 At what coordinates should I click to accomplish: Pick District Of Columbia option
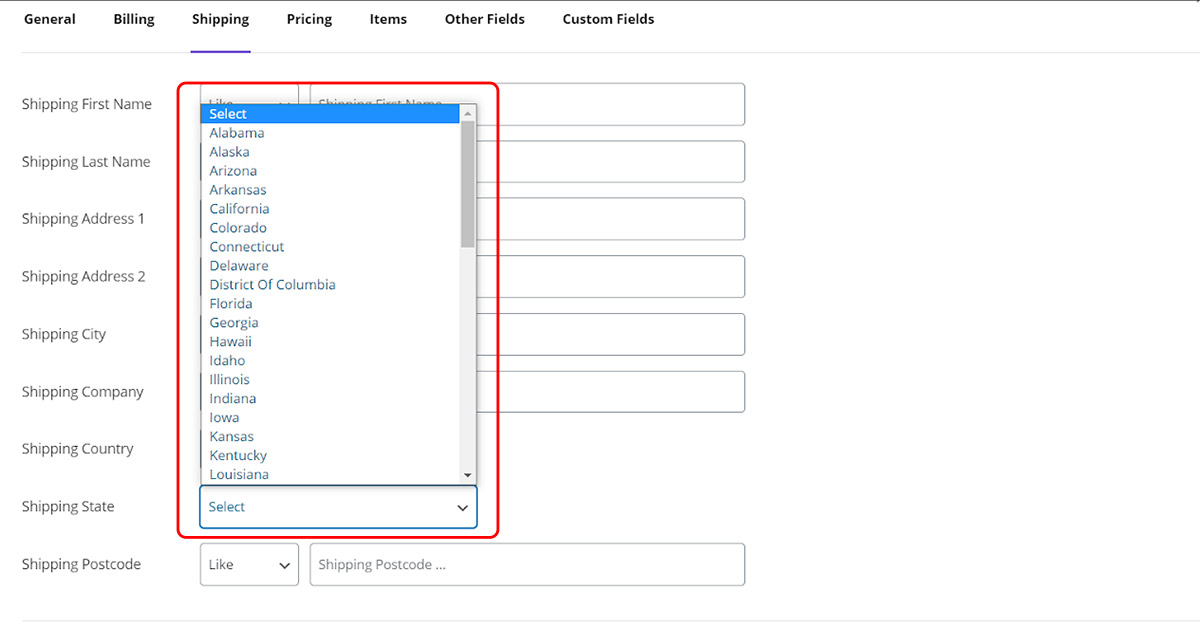point(272,285)
